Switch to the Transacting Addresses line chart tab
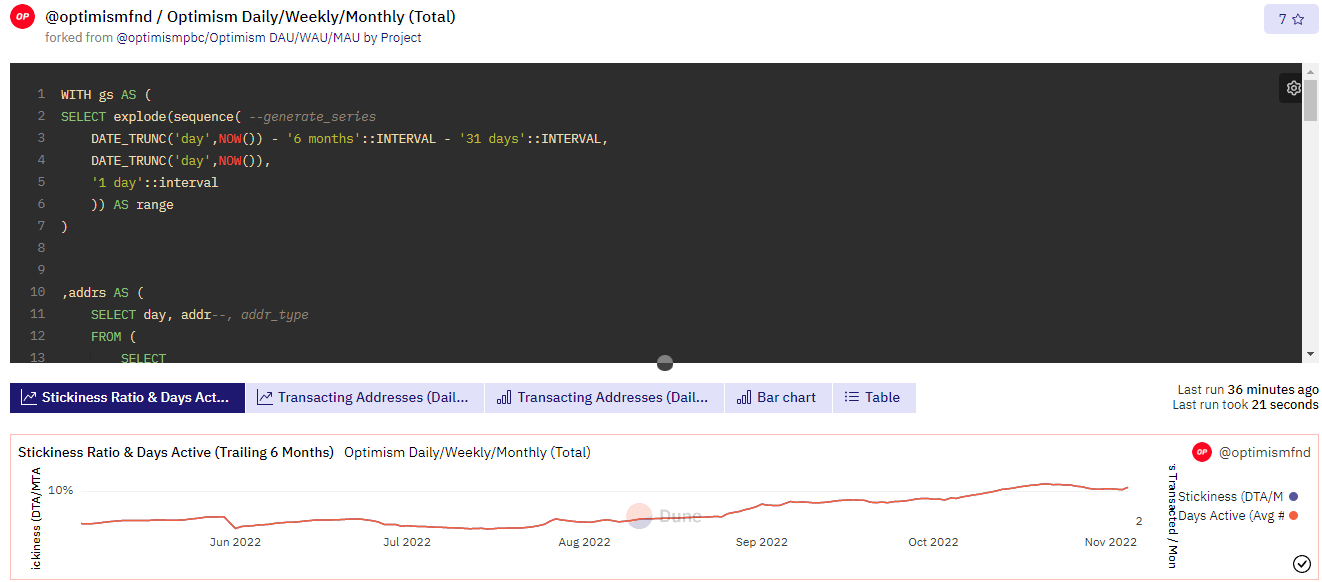This screenshot has height=582, width=1322. tap(364, 398)
